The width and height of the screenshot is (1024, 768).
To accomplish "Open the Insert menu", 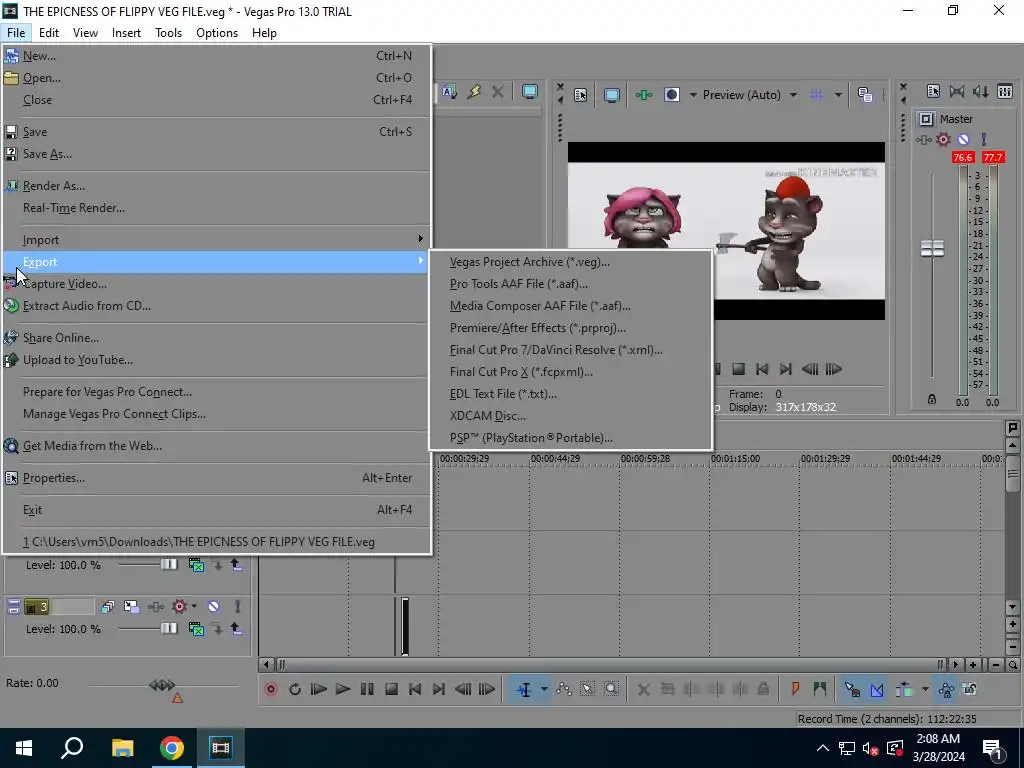I will [x=126, y=33].
